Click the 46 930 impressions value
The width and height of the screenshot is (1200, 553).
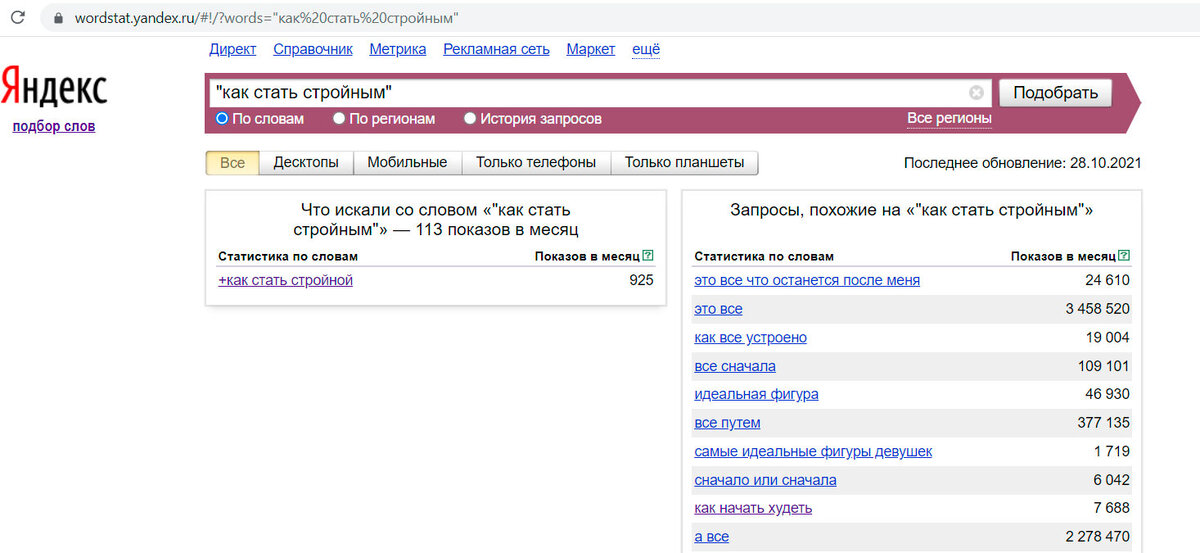click(1108, 394)
